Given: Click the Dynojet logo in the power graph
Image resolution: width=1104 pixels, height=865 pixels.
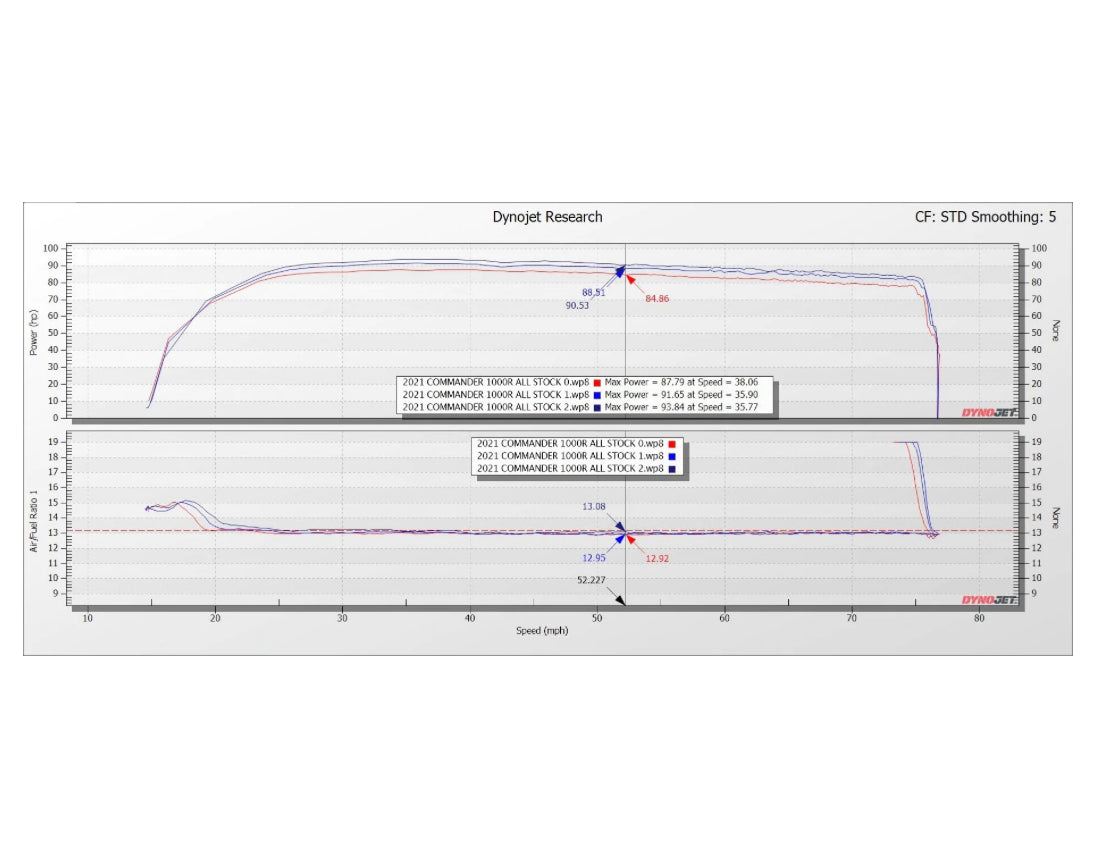Looking at the screenshot, I should point(989,412).
